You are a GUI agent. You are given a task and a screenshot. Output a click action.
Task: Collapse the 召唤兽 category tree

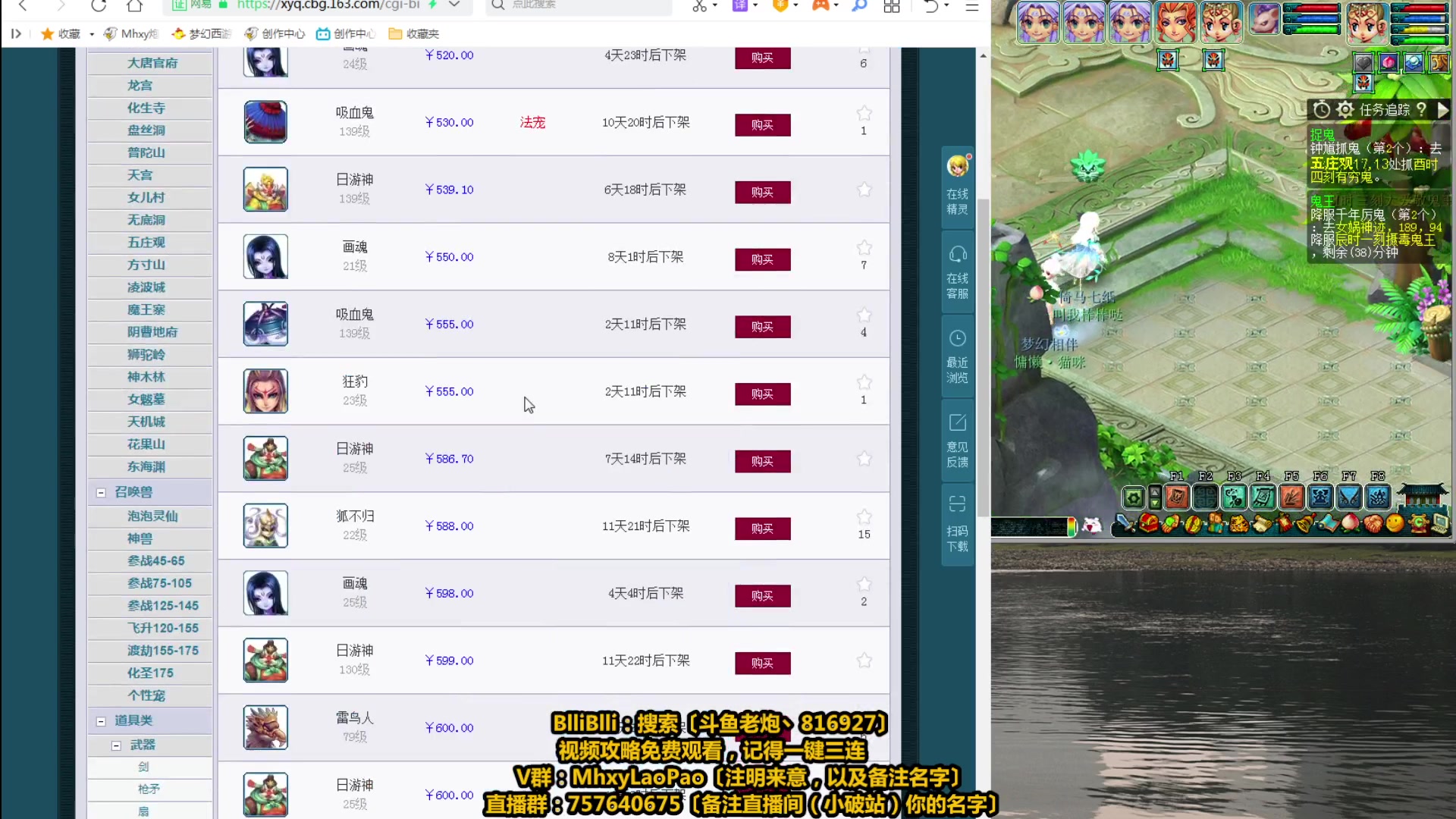tap(101, 493)
